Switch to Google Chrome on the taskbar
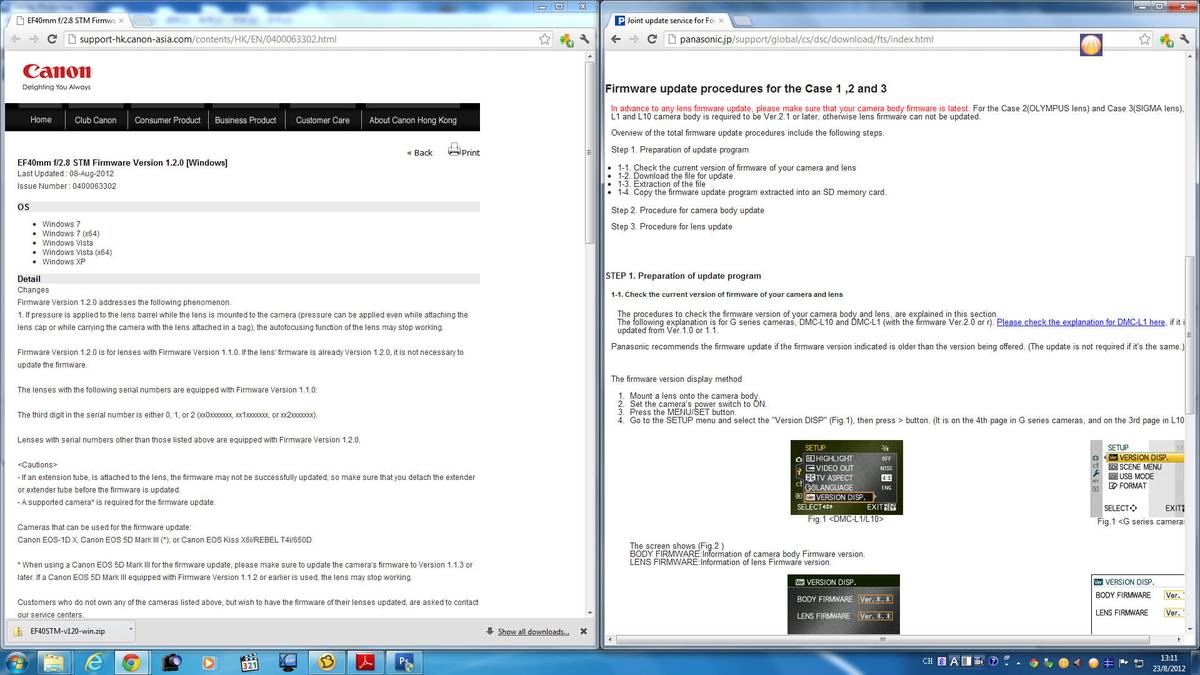Image resolution: width=1200 pixels, height=675 pixels. pyautogui.click(x=132, y=662)
